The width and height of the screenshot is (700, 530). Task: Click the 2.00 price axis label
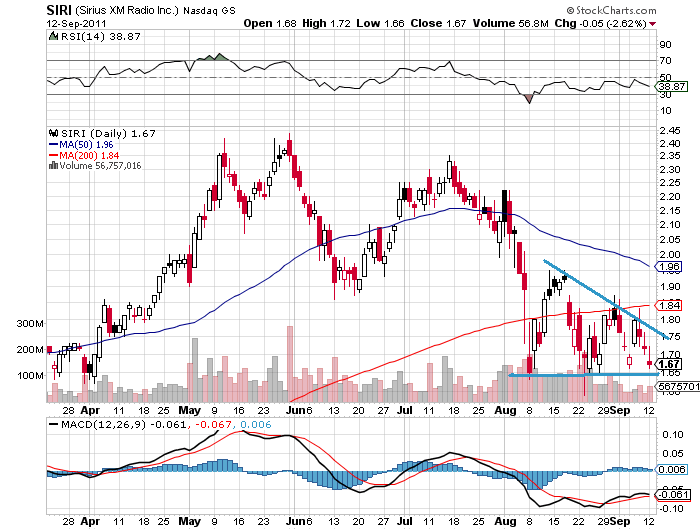click(x=670, y=255)
